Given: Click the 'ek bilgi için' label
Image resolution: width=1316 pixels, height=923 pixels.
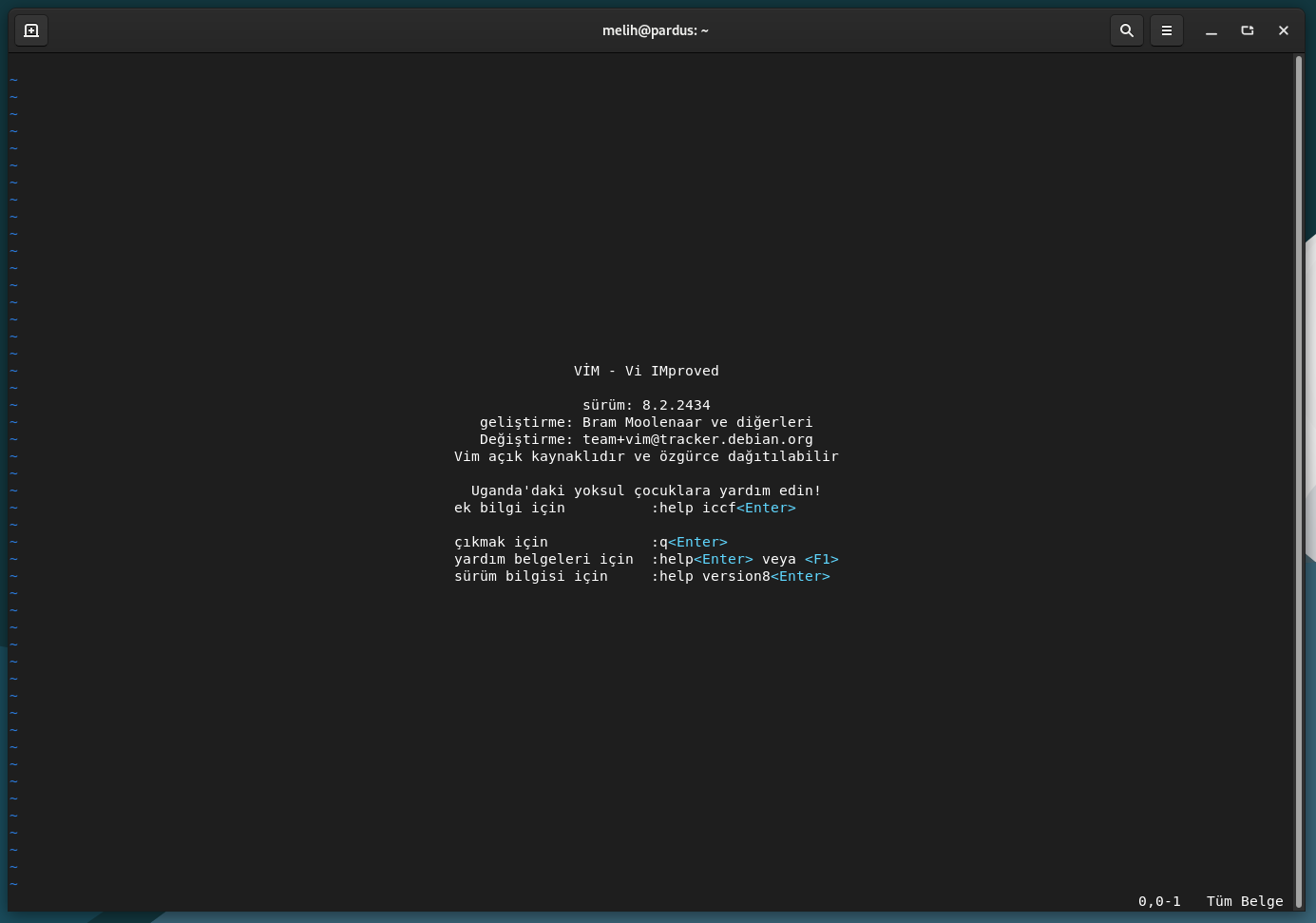Looking at the screenshot, I should [x=509, y=508].
